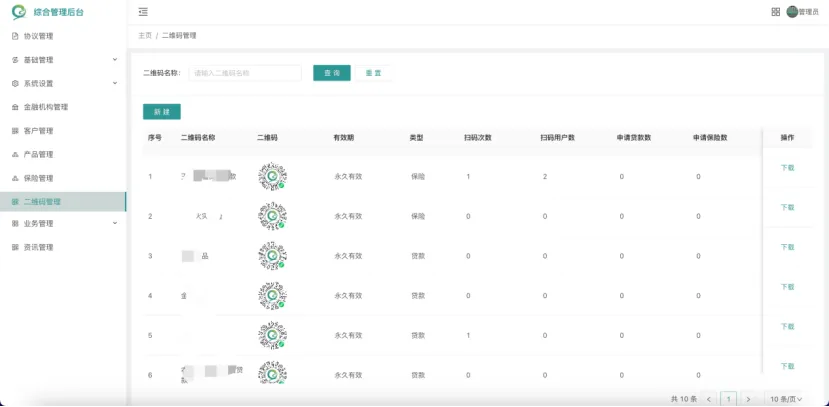The image size is (829, 407).
Task: Download the QR code in row 2
Action: (x=787, y=208)
